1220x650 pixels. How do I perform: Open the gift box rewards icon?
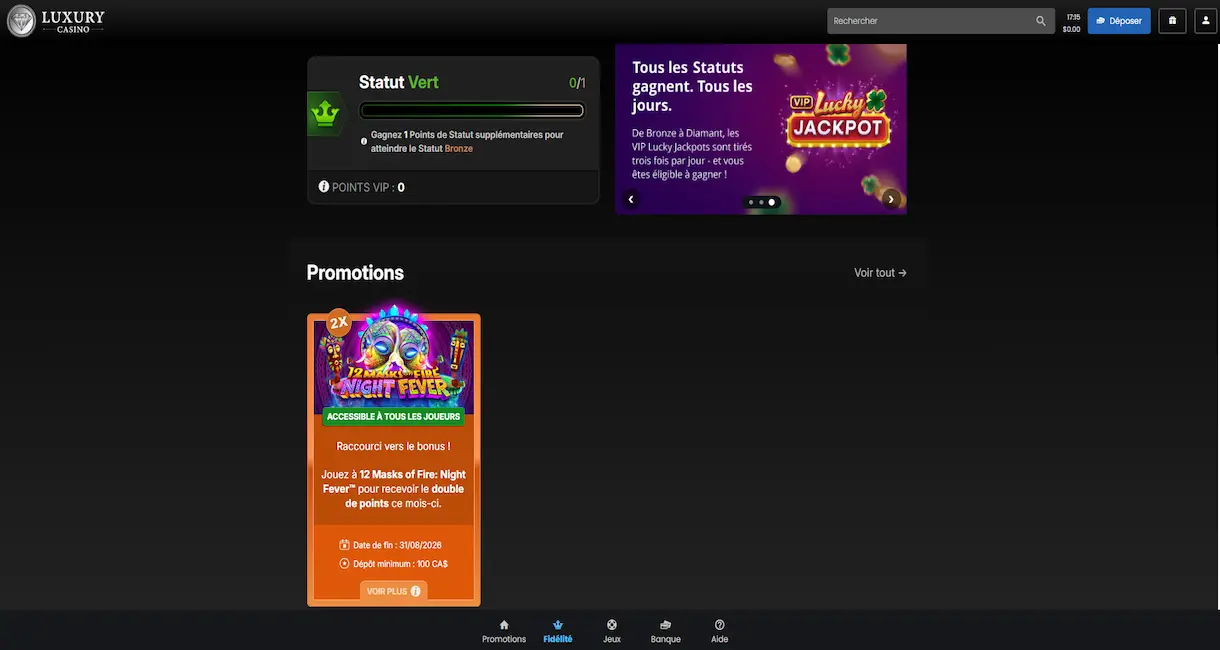pos(1172,21)
